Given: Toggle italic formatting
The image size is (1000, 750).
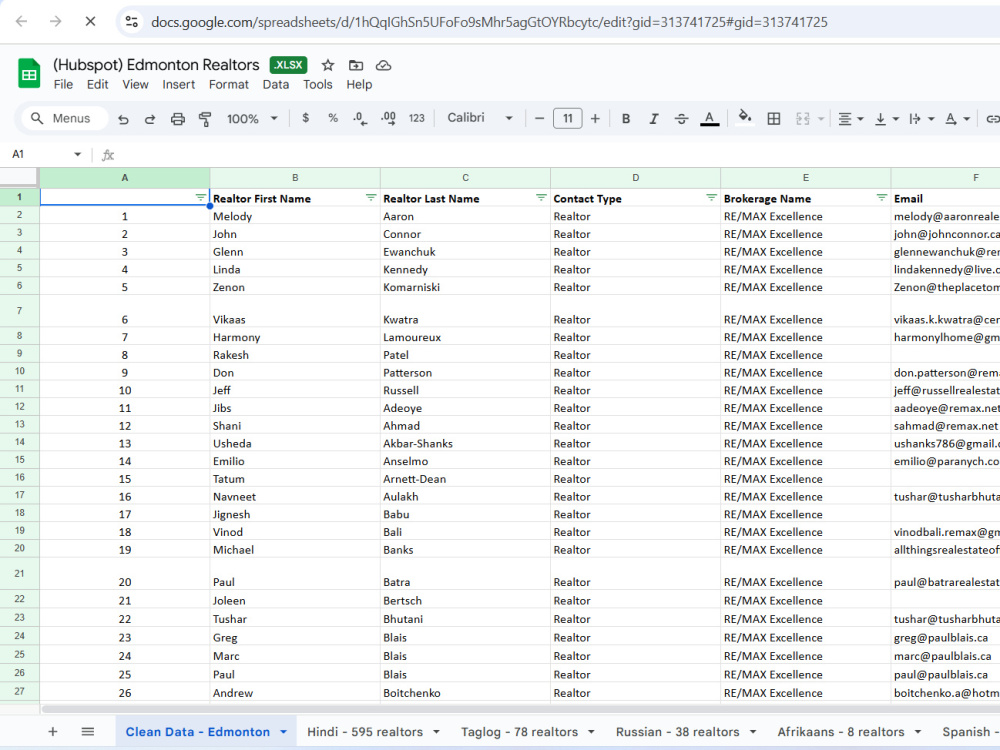Looking at the screenshot, I should pyautogui.click(x=654, y=119).
